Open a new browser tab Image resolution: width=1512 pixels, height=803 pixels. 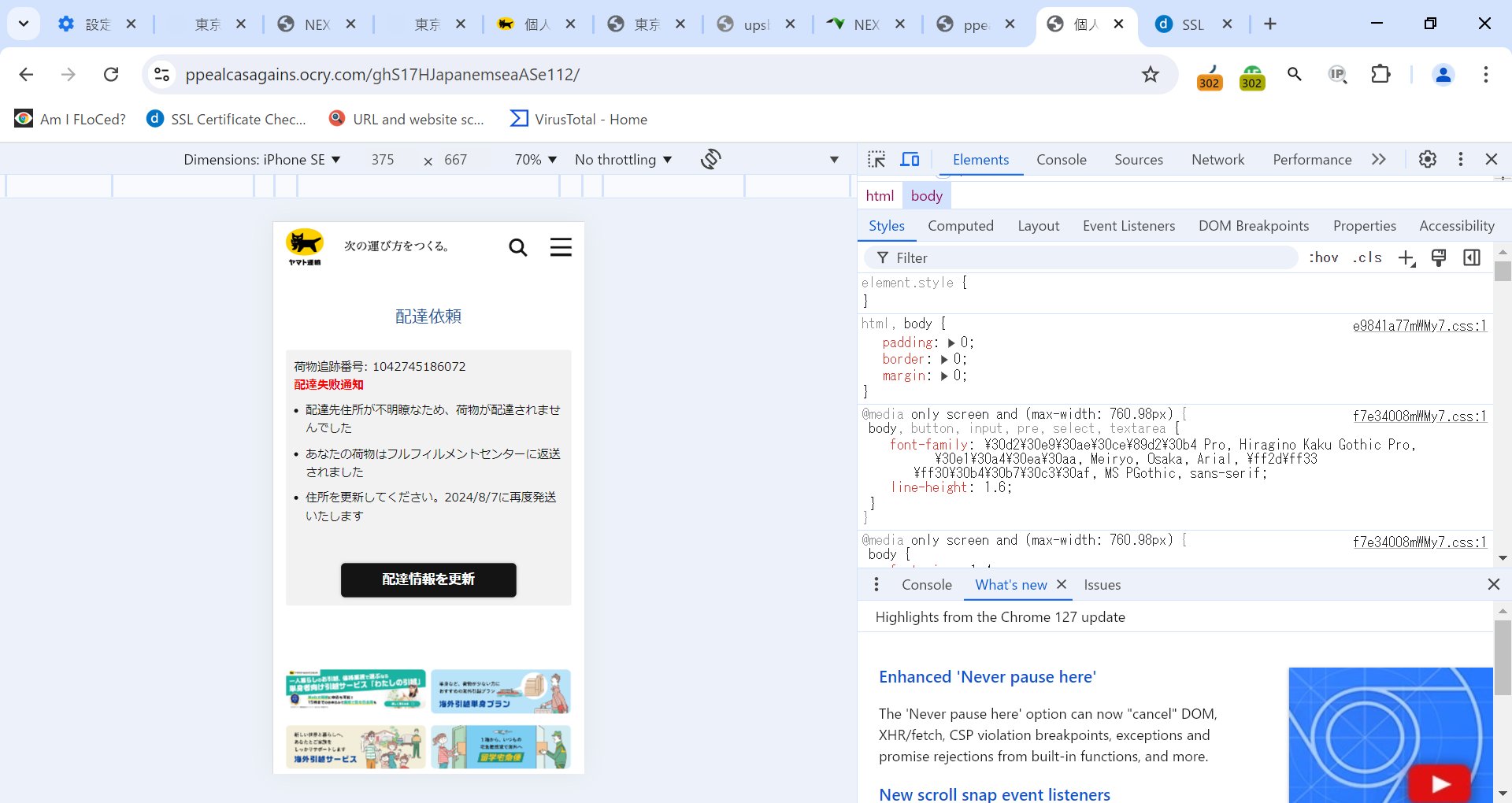pyautogui.click(x=1269, y=24)
